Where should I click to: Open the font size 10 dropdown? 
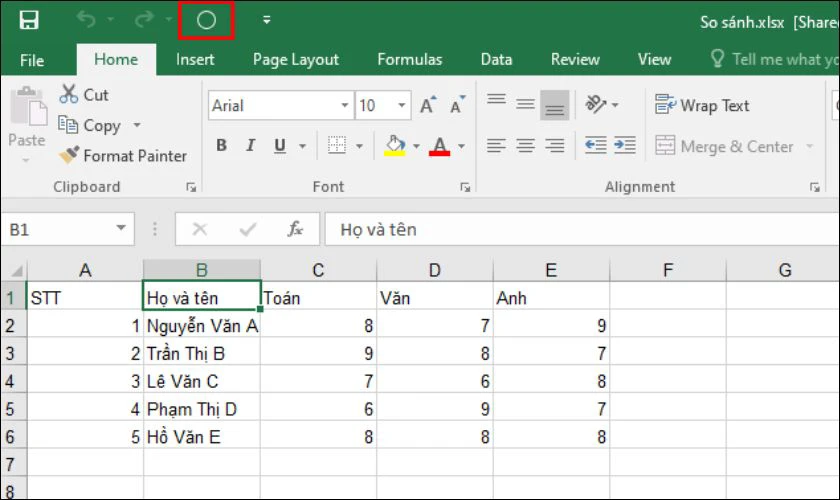point(401,106)
